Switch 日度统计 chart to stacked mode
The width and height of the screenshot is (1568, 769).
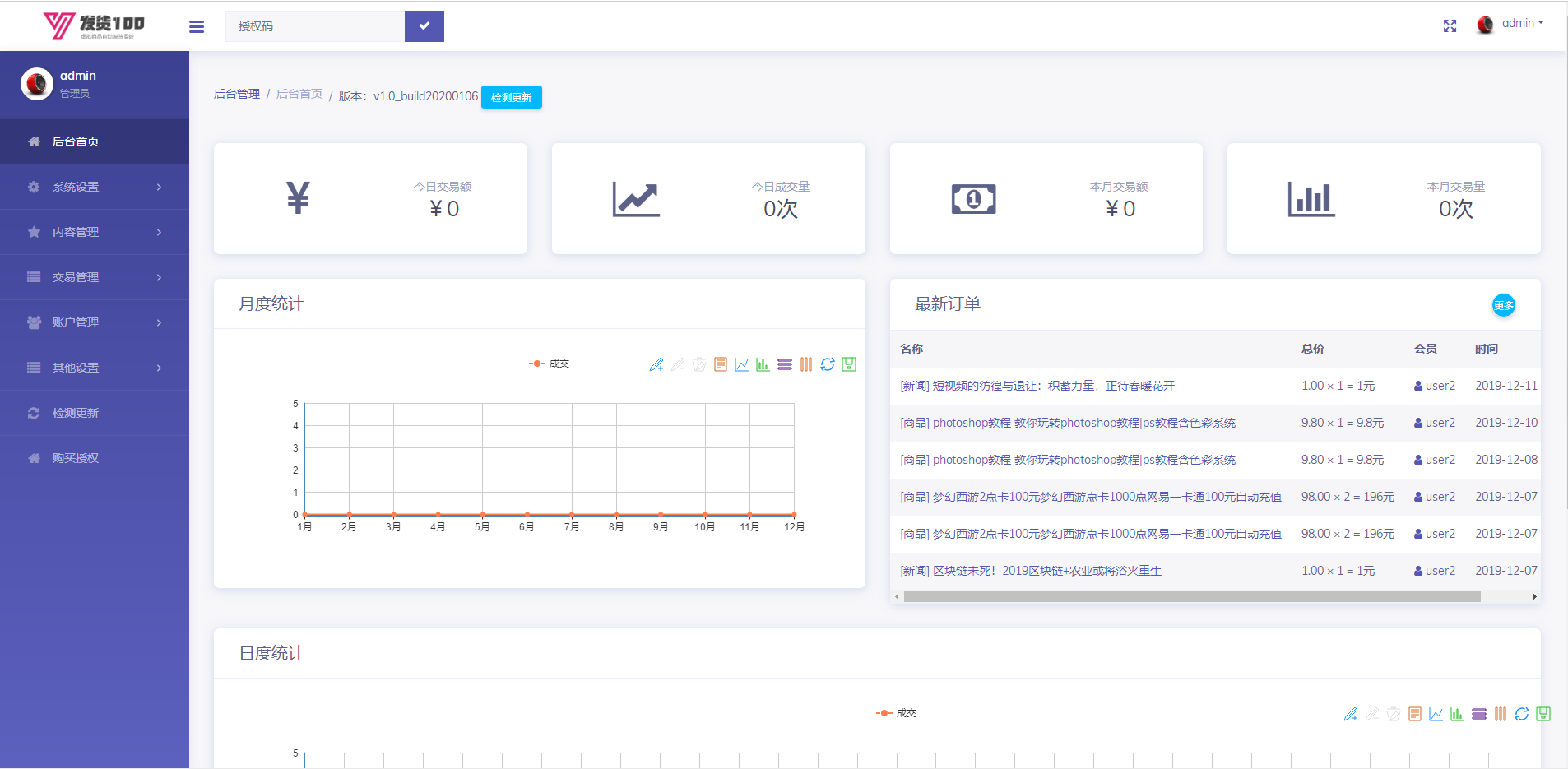pos(1479,714)
